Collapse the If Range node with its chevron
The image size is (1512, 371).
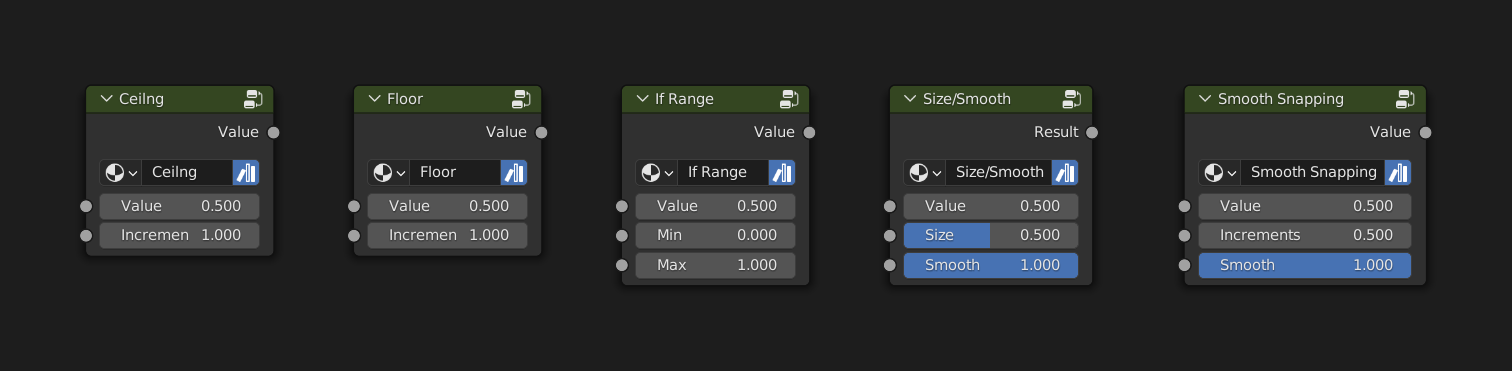click(x=641, y=99)
